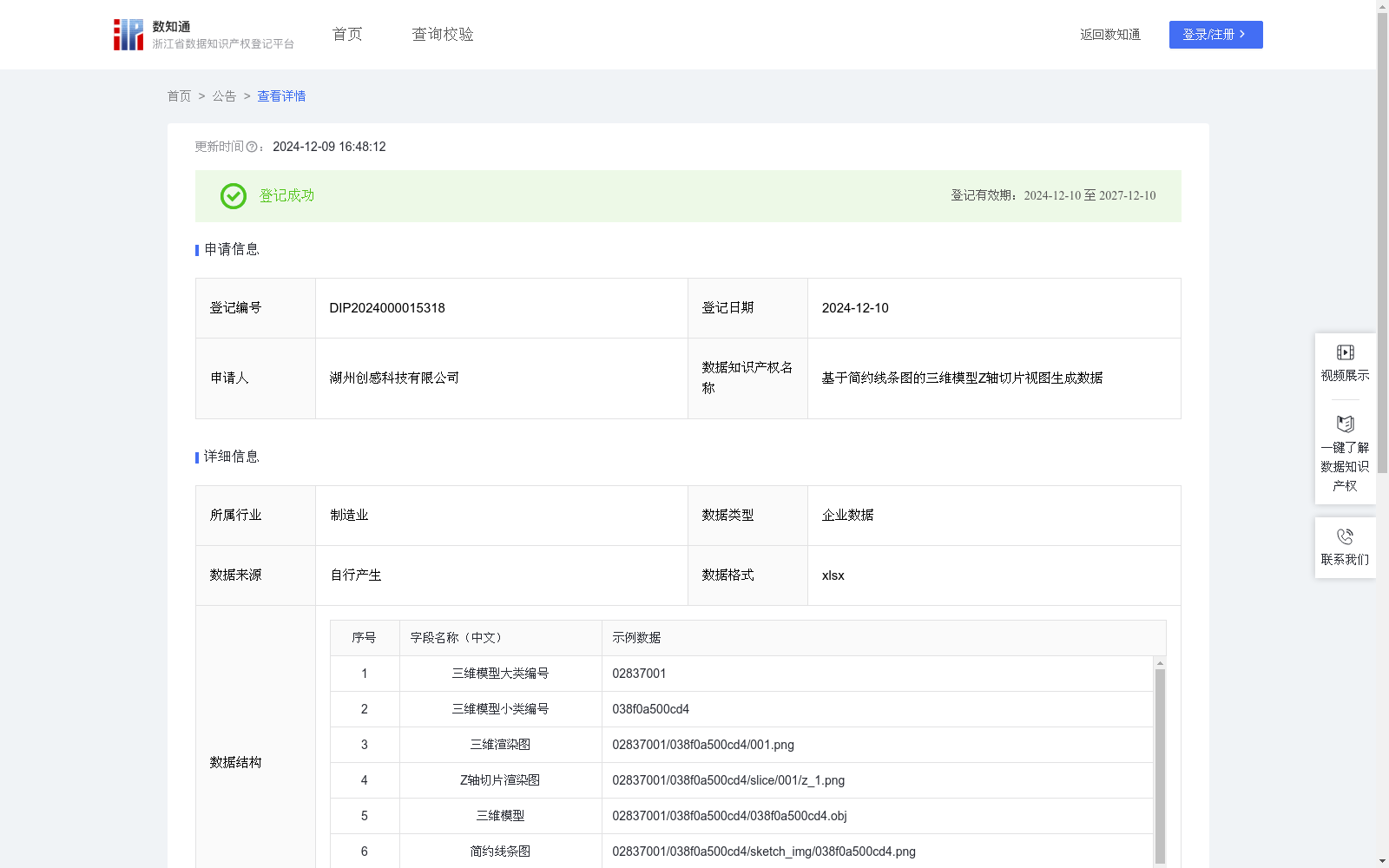Select the 制造业 industry value
This screenshot has width=1389, height=868.
pyautogui.click(x=349, y=516)
